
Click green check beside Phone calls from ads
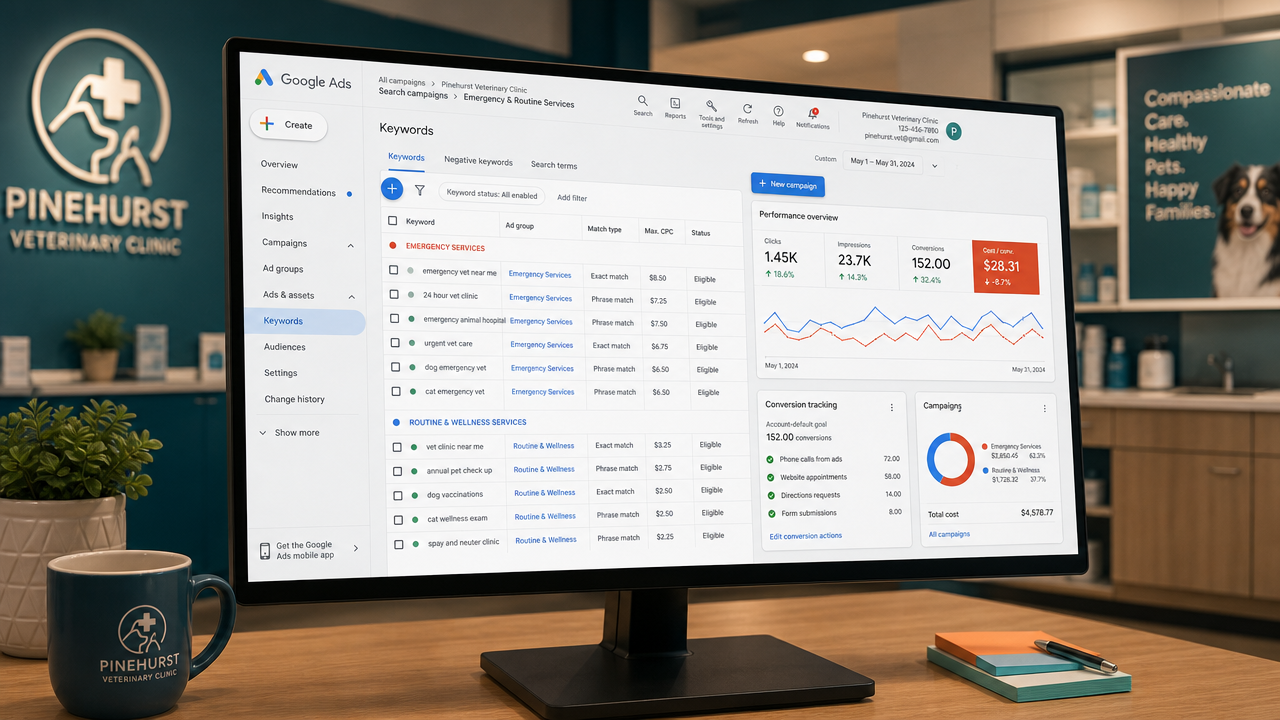[x=770, y=459]
